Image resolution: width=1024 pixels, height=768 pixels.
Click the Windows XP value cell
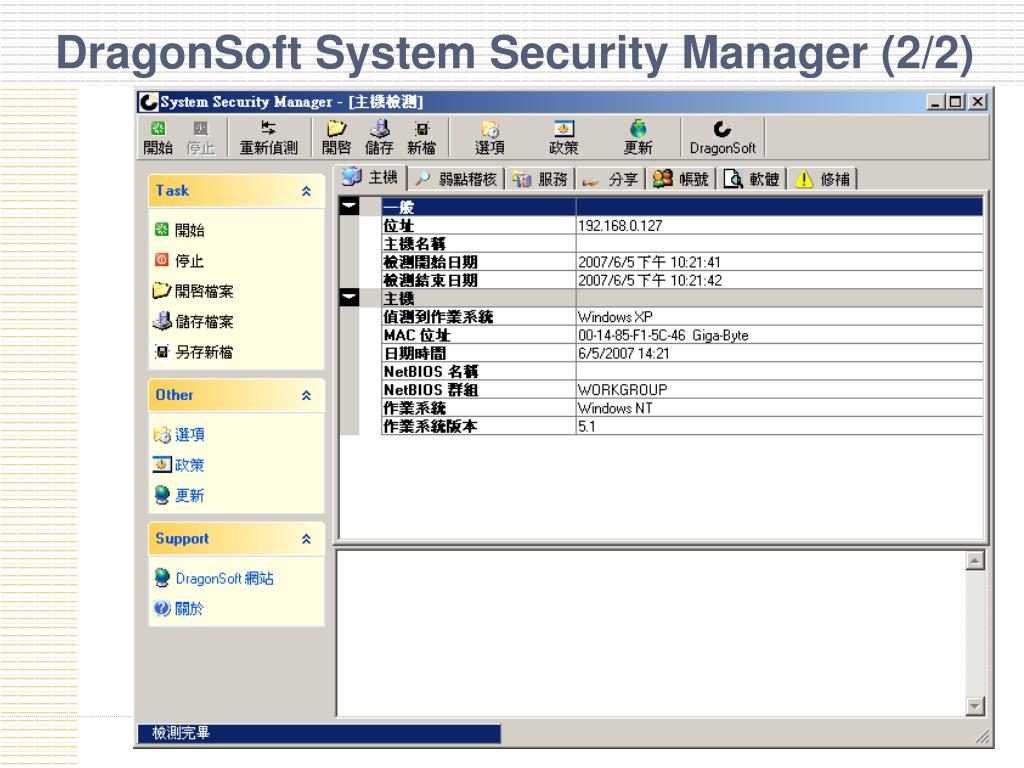779,317
